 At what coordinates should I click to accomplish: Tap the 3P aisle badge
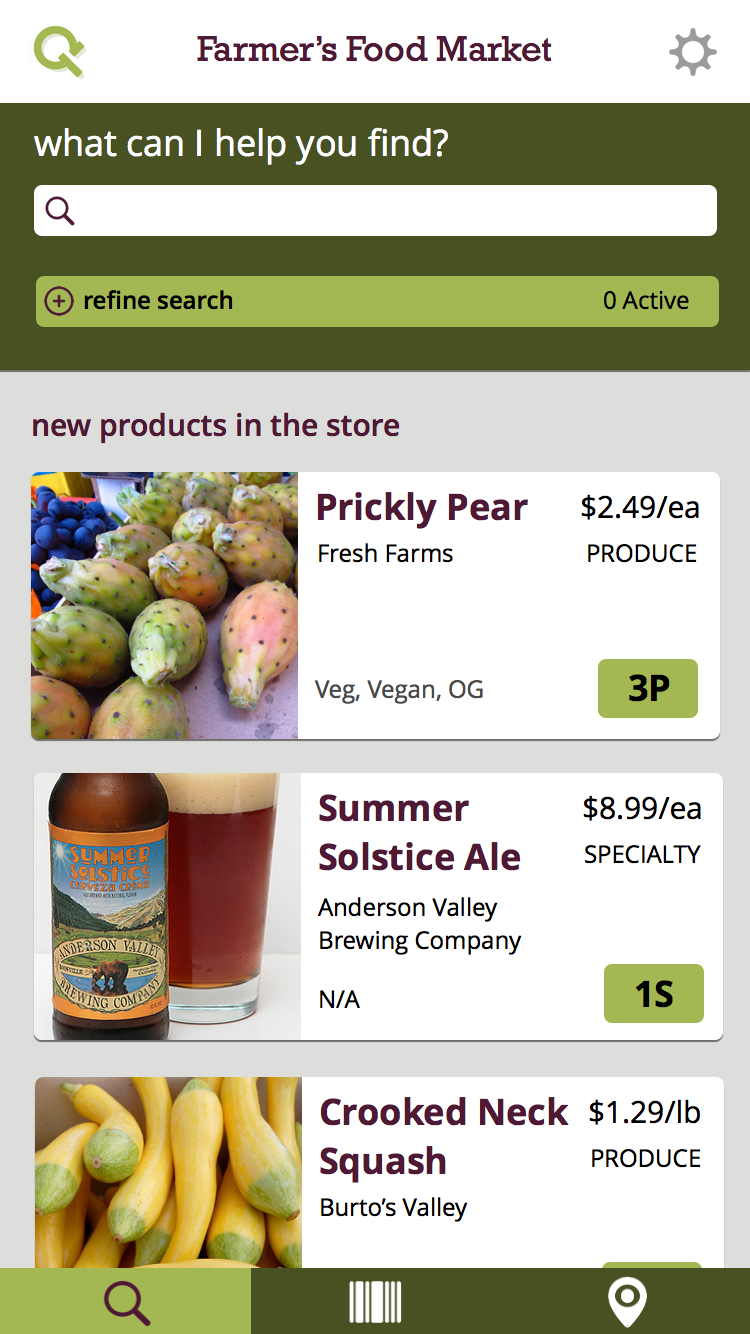click(x=648, y=688)
